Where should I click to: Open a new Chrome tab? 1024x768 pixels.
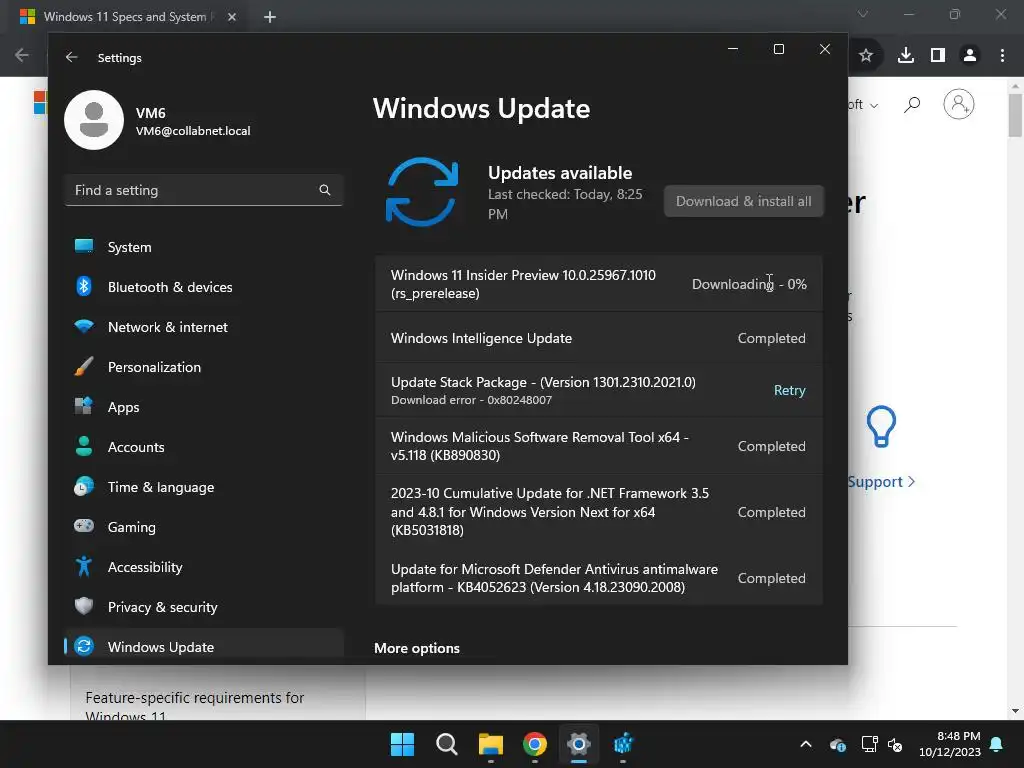(x=270, y=17)
